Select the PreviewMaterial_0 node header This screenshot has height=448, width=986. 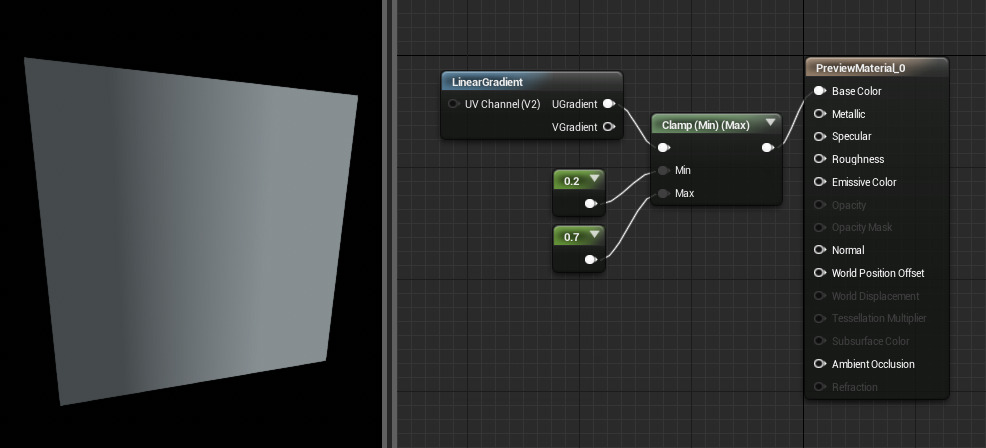pos(860,68)
